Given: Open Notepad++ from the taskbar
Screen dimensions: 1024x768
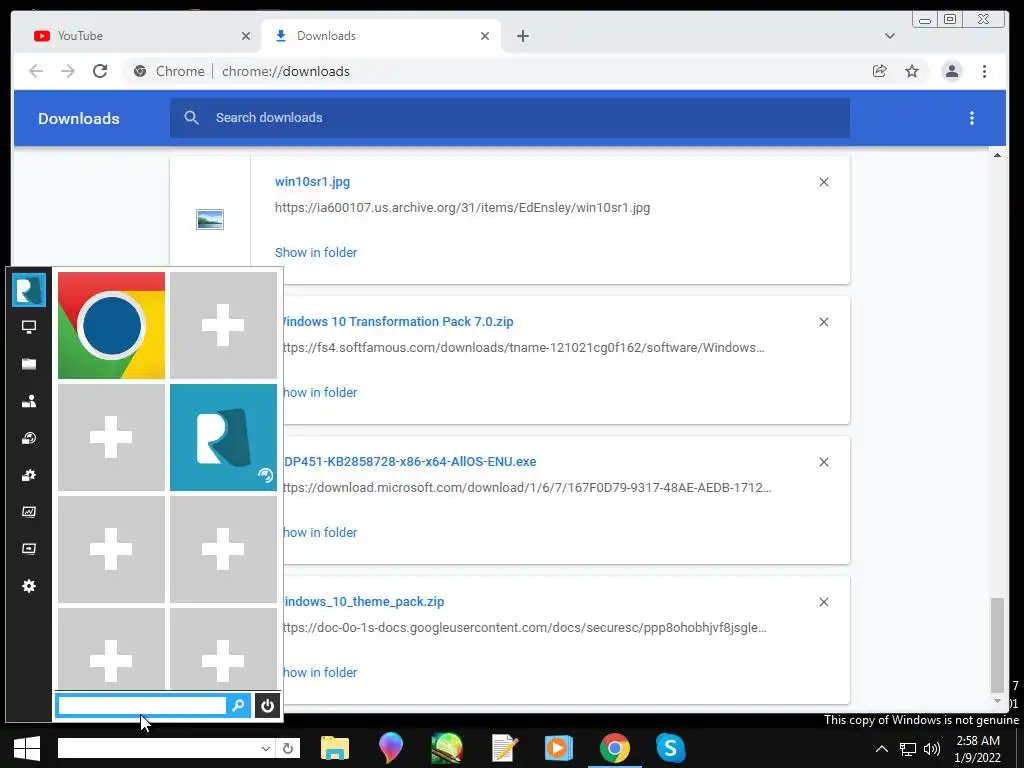Looking at the screenshot, I should [504, 748].
